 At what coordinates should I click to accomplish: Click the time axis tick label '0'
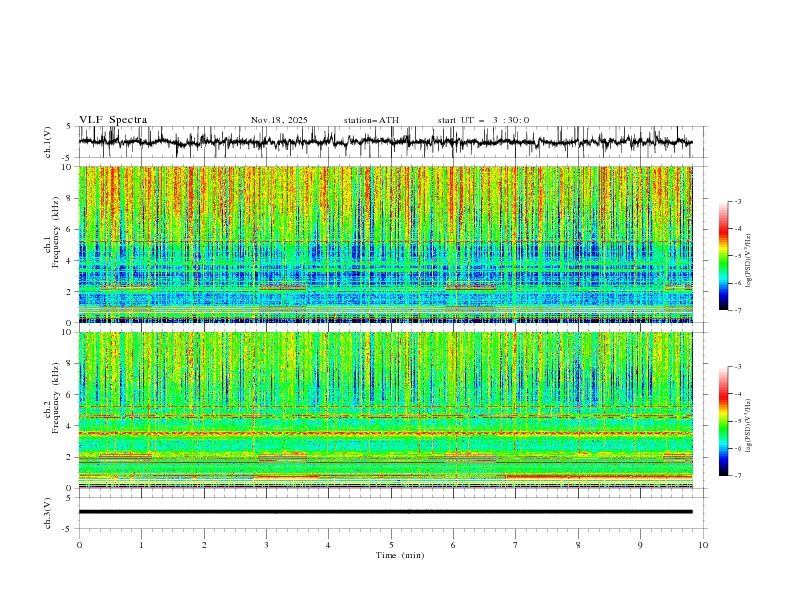(79, 545)
